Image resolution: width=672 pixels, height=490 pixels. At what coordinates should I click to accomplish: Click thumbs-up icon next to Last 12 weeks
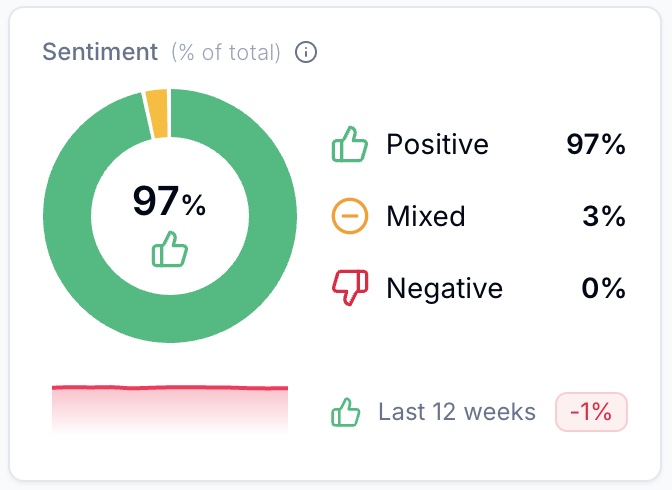(x=346, y=412)
